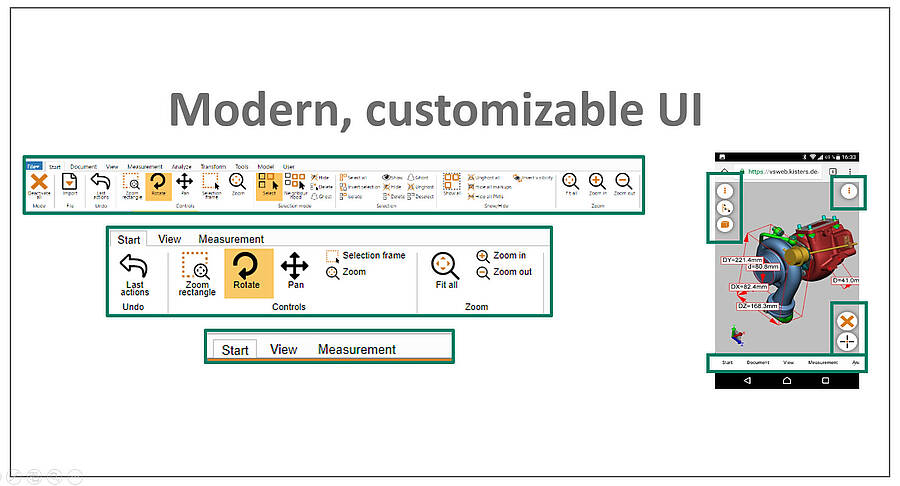The width and height of the screenshot is (900, 486).
Task: Click Select all in the Selection group
Action: point(354,178)
